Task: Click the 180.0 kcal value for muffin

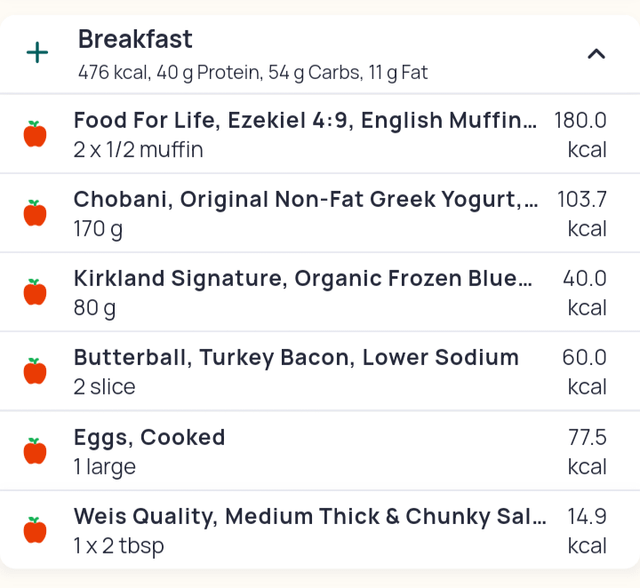Action: tap(580, 135)
